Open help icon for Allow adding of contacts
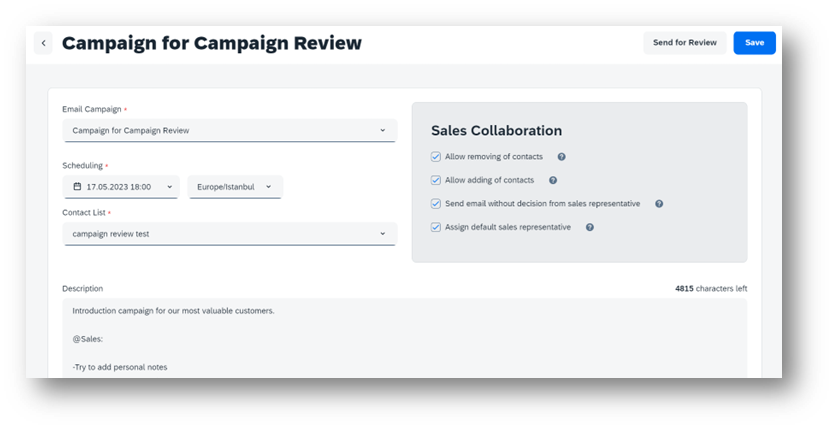 [x=553, y=180]
